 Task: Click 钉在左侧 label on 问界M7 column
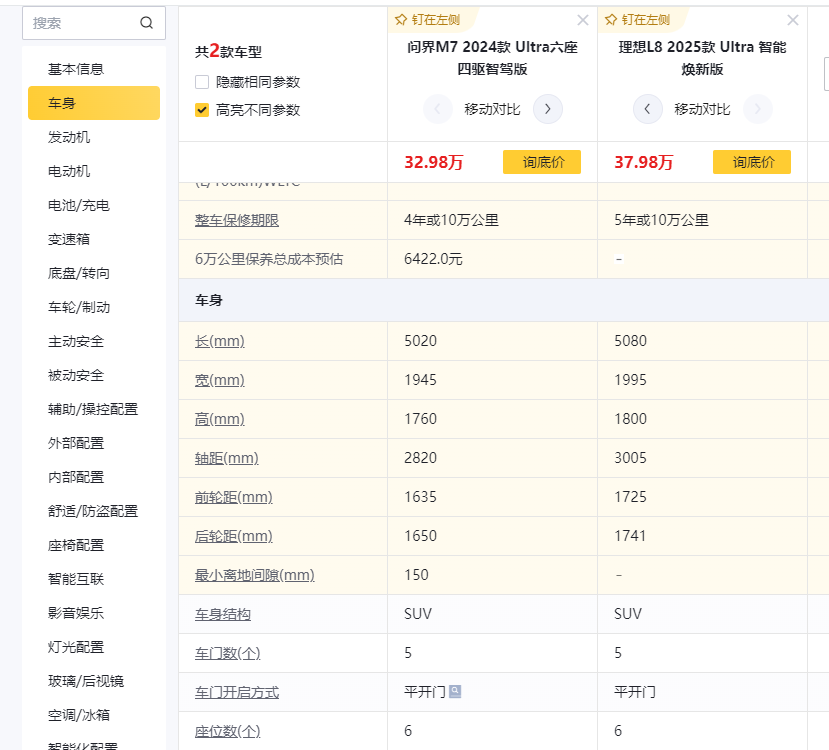coord(436,20)
